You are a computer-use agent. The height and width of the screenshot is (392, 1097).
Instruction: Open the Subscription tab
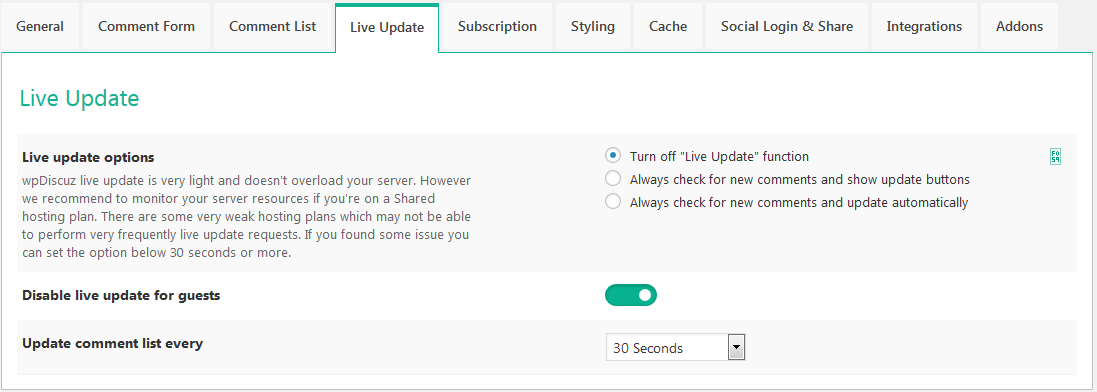(497, 27)
